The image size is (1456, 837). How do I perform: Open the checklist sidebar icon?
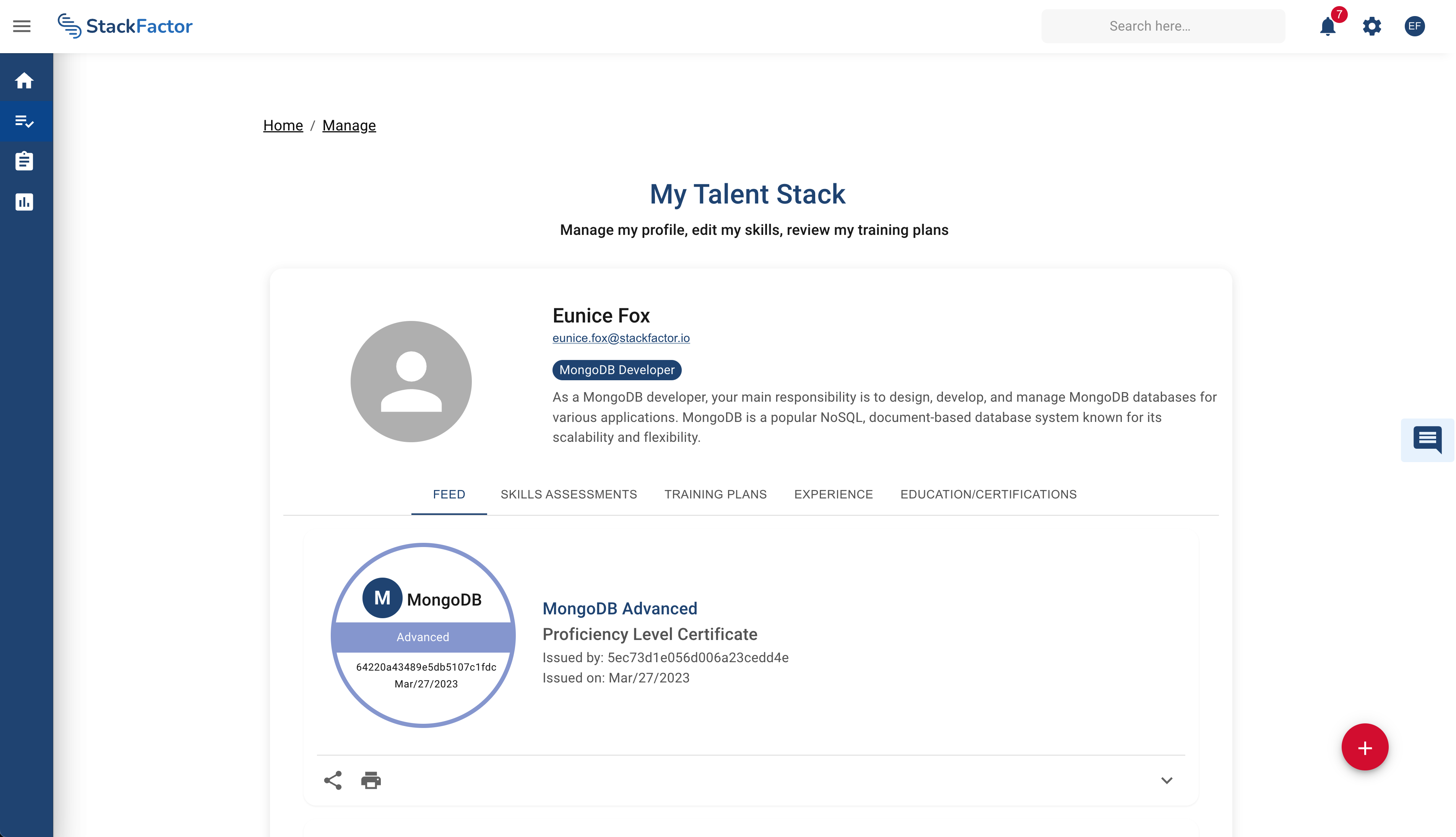pos(24,121)
